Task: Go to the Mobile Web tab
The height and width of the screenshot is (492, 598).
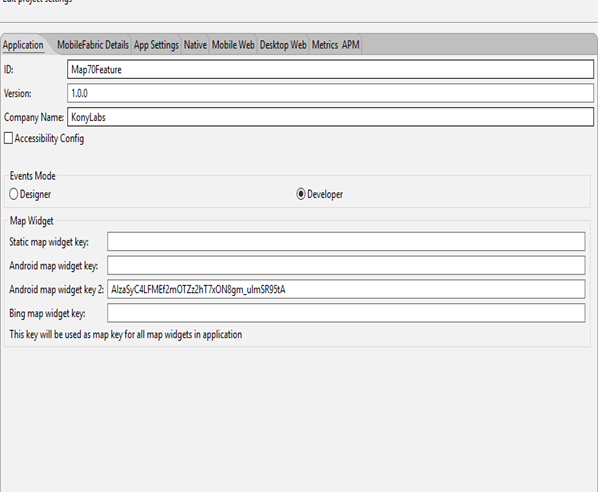Action: [233, 45]
